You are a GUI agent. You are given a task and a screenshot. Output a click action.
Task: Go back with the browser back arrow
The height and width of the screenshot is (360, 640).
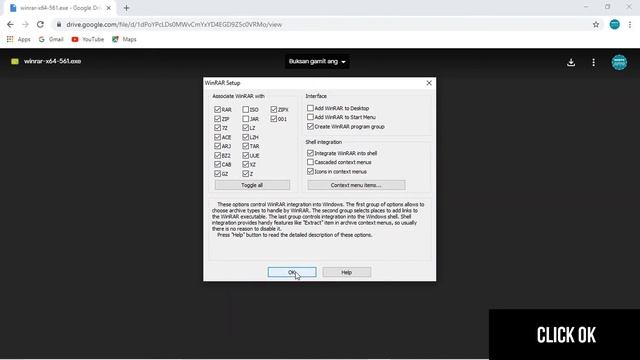[x=10, y=24]
